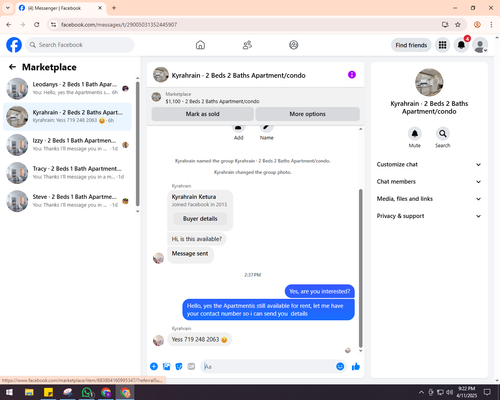Click the "Hi, is this available?" message
The height and width of the screenshot is (400, 500).
point(197,239)
